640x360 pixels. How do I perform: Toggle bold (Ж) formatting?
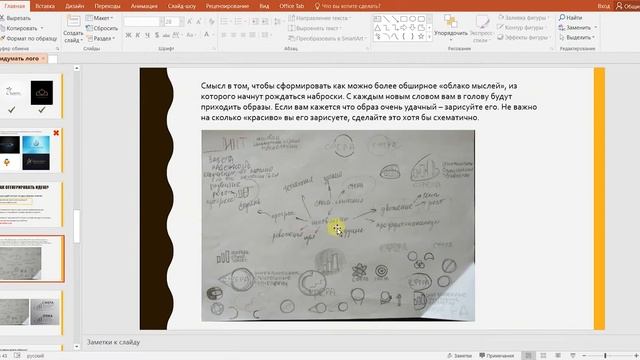pos(128,35)
